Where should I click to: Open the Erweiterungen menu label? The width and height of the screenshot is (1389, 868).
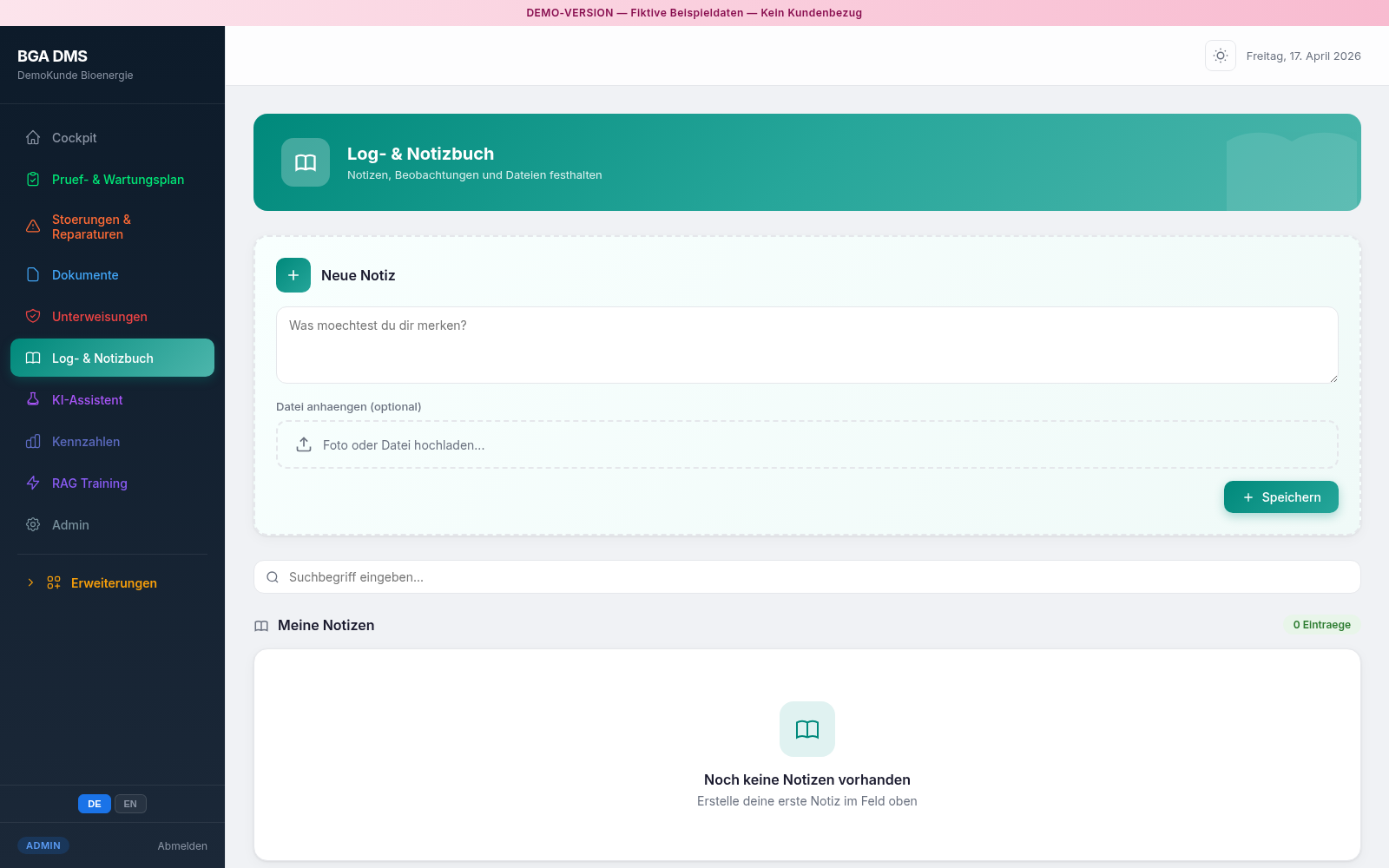114,583
